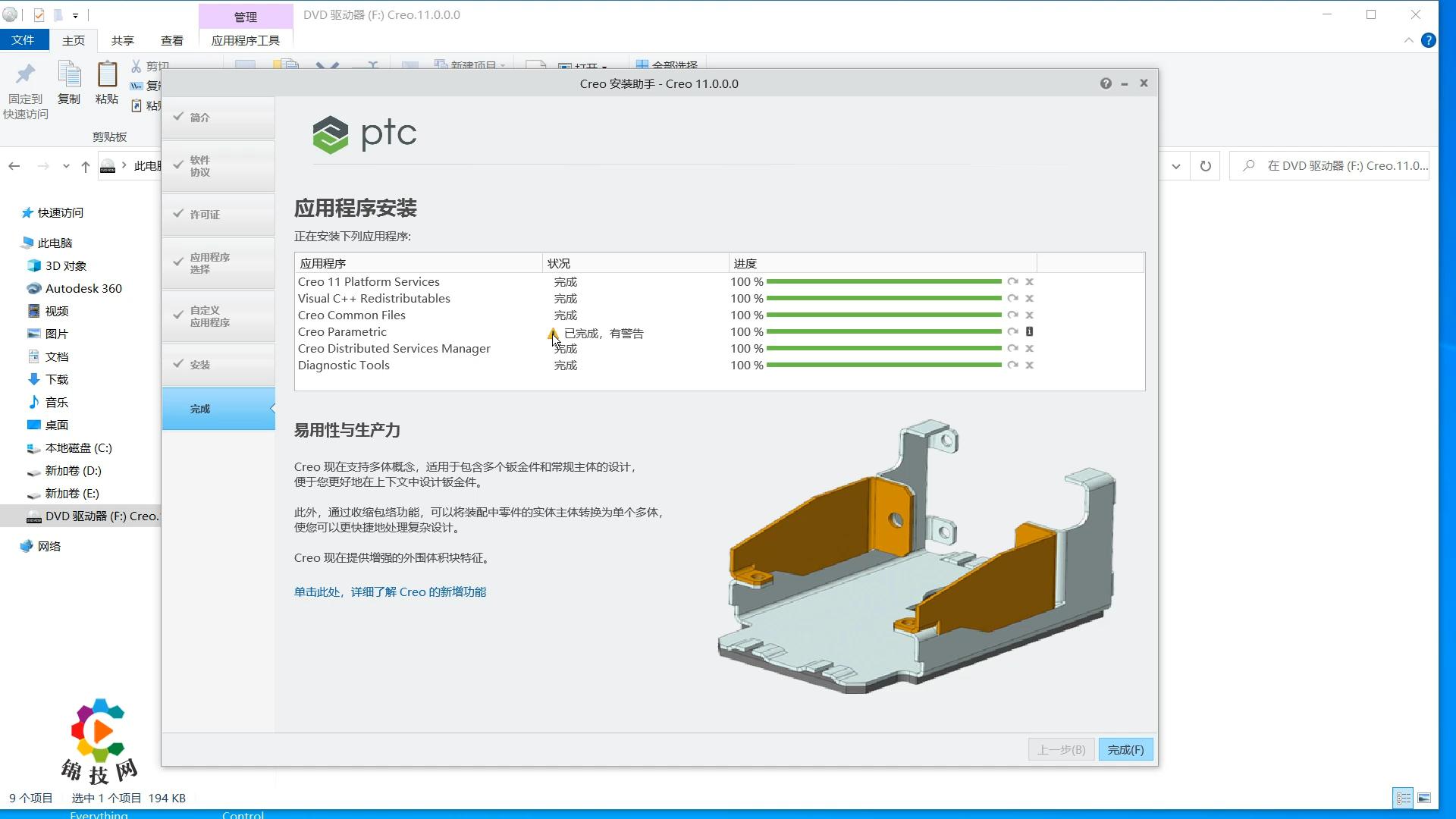This screenshot has height=819, width=1456.
Task: Expand the Explorer address history dropdown
Action: (x=1176, y=166)
